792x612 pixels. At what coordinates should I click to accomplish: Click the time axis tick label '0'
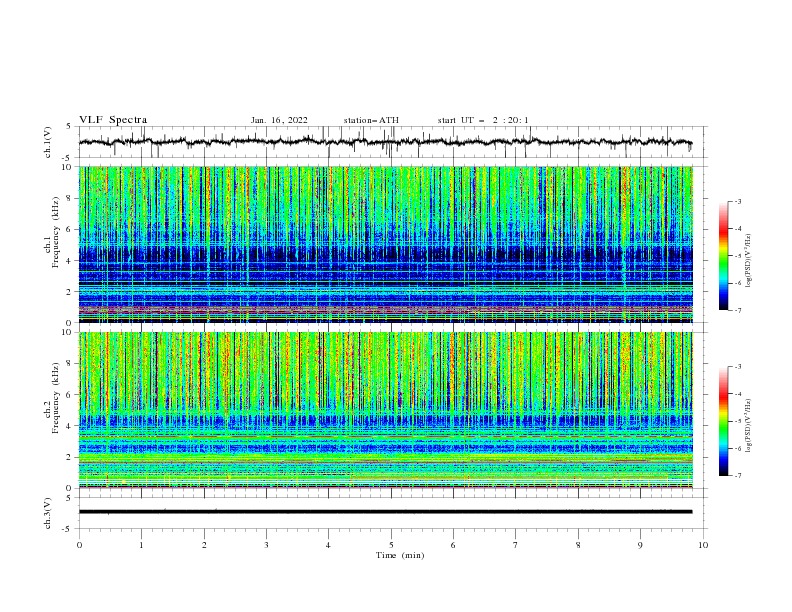pos(79,545)
